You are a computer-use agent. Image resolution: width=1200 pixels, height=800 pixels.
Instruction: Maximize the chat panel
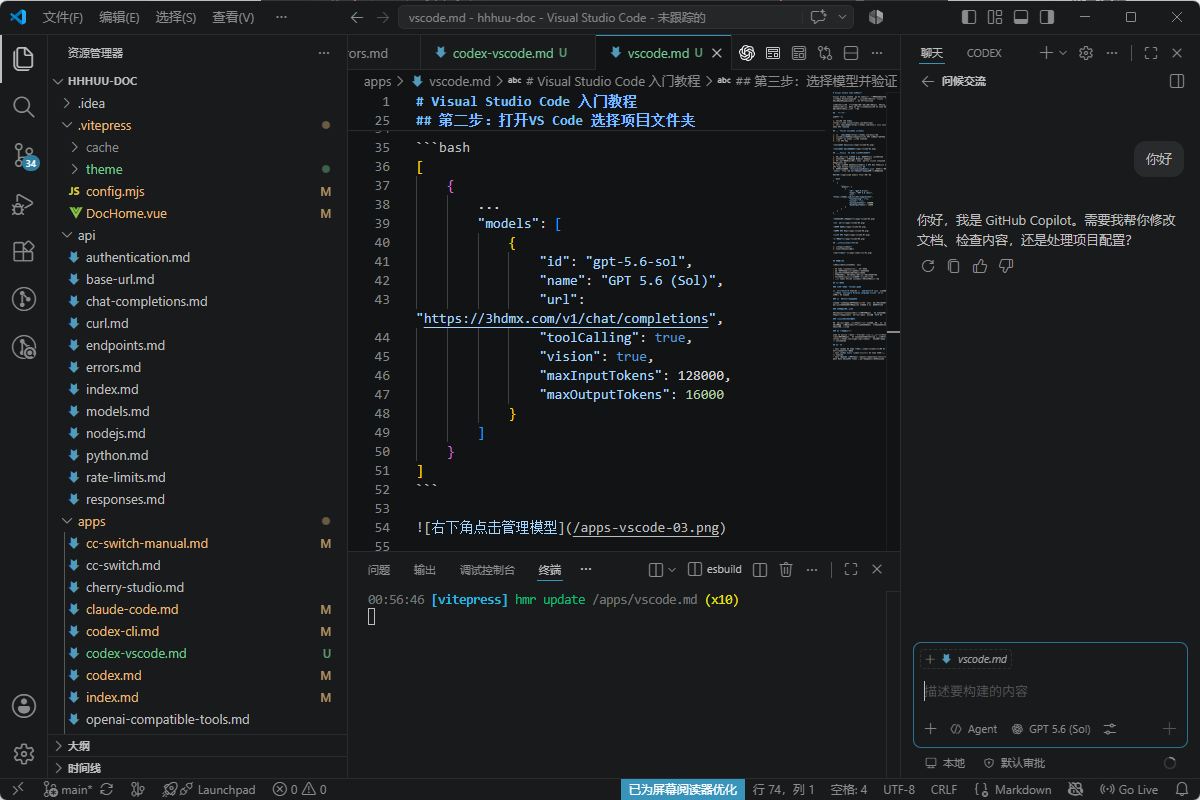[1151, 53]
